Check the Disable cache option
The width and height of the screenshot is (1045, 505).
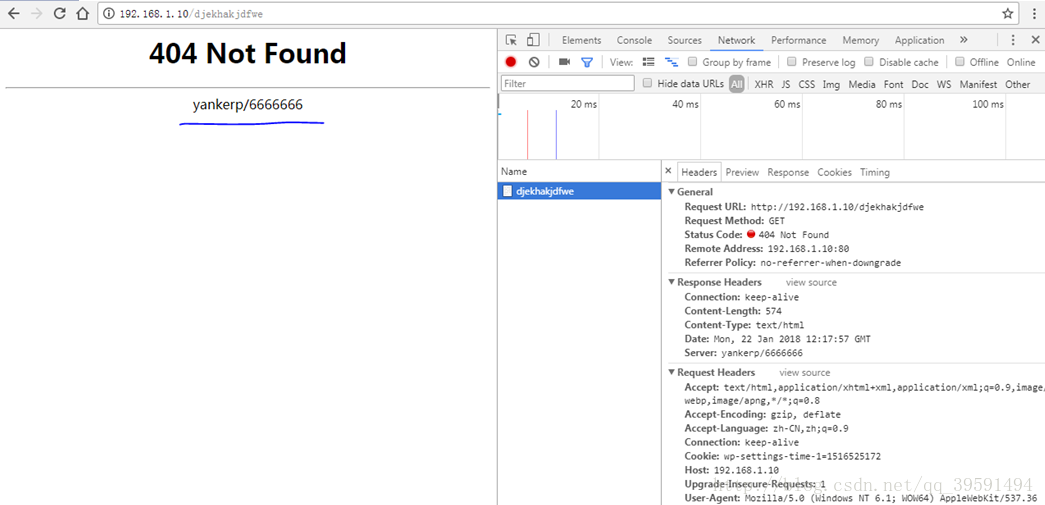coord(870,62)
